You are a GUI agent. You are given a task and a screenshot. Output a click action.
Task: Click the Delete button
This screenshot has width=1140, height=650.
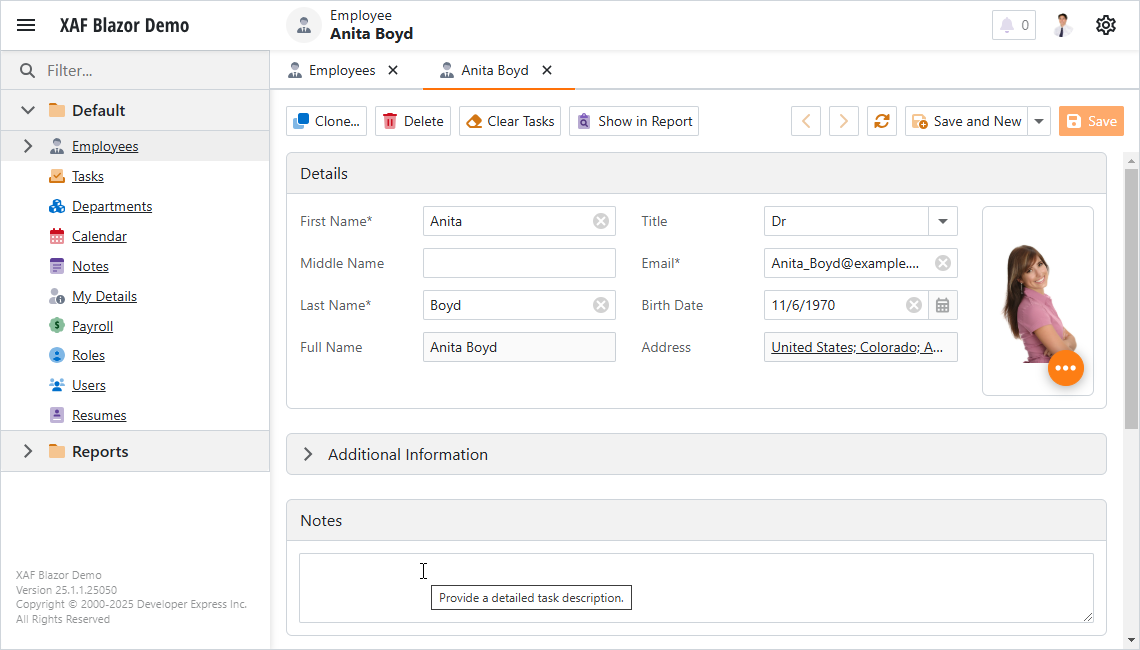click(413, 121)
